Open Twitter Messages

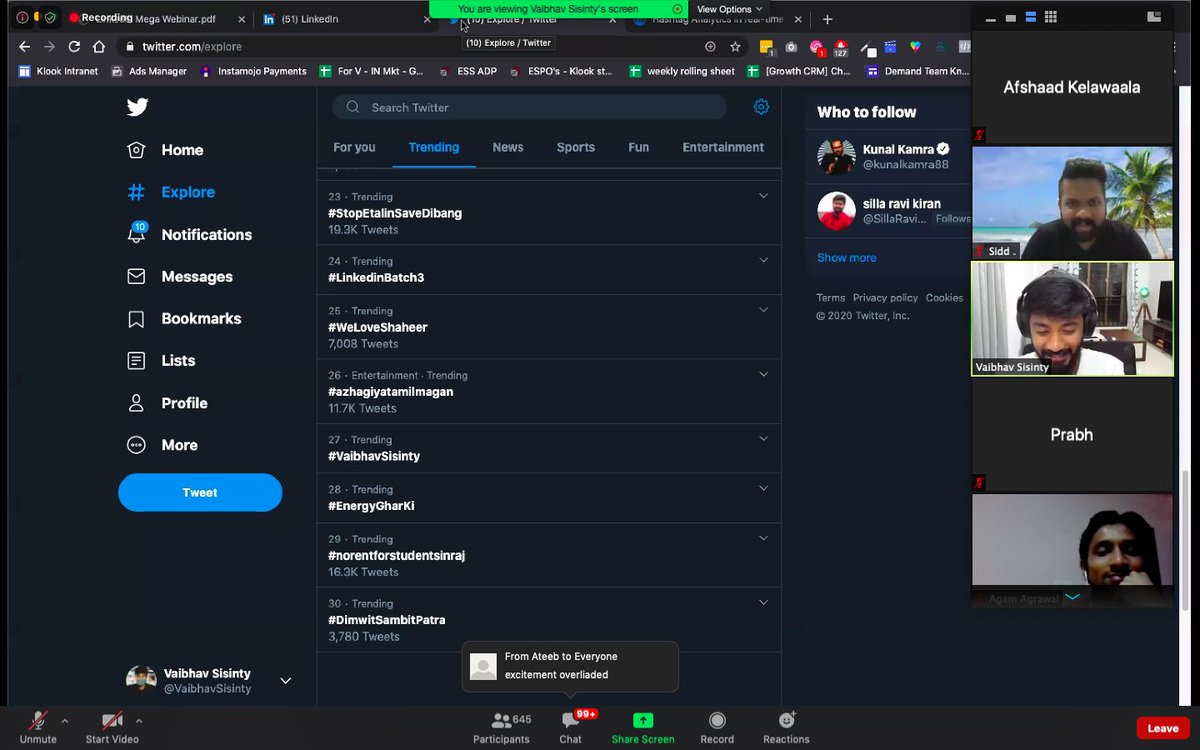(x=179, y=276)
